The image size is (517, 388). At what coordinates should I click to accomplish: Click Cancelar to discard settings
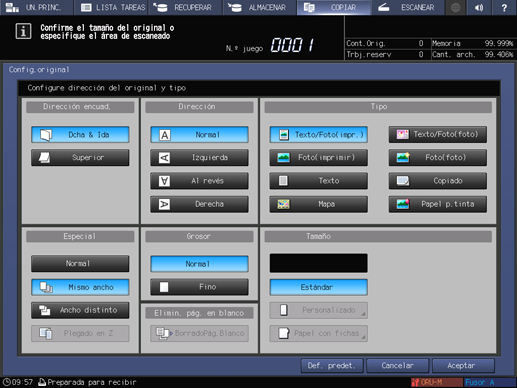pyautogui.click(x=398, y=366)
